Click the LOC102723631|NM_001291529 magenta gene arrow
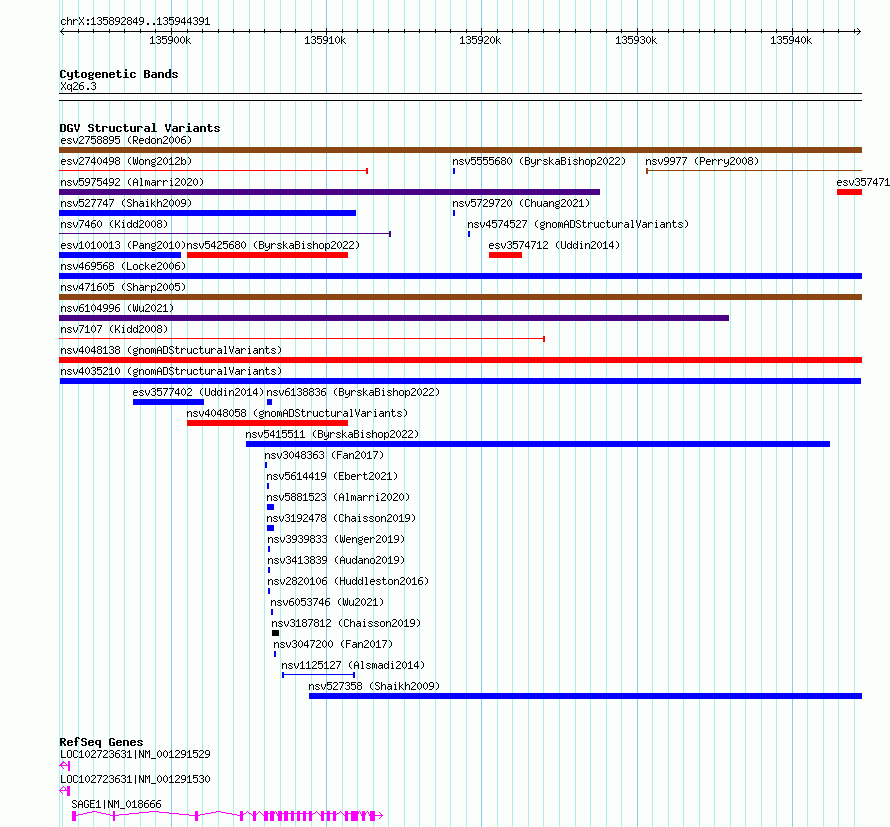This screenshot has height=827, width=890. coord(65,766)
